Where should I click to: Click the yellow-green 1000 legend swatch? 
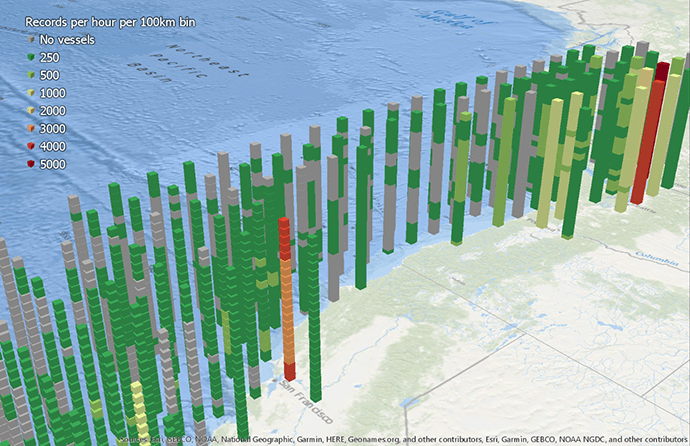tap(31, 93)
